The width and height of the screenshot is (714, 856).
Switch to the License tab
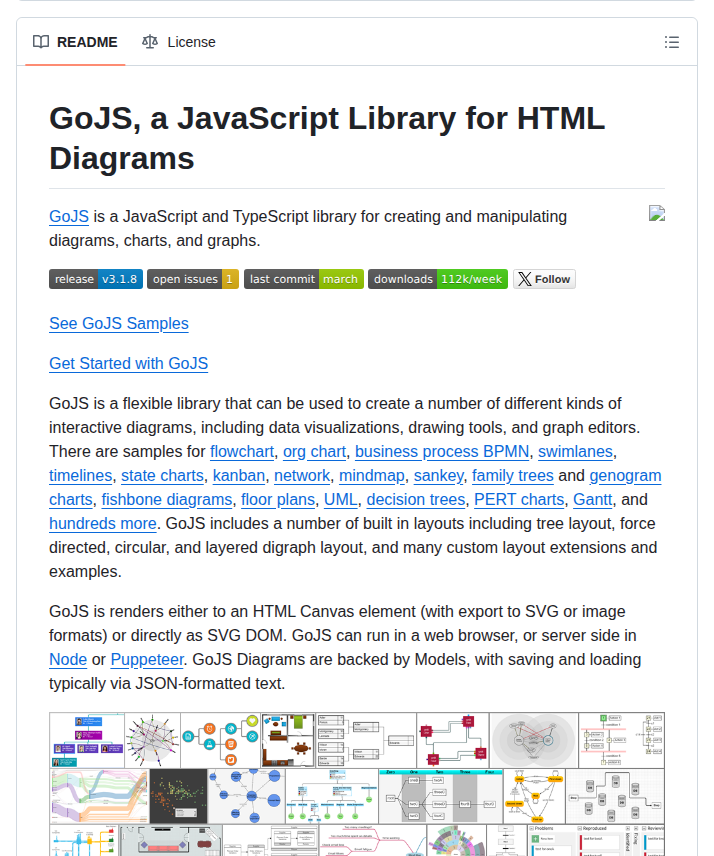(179, 42)
